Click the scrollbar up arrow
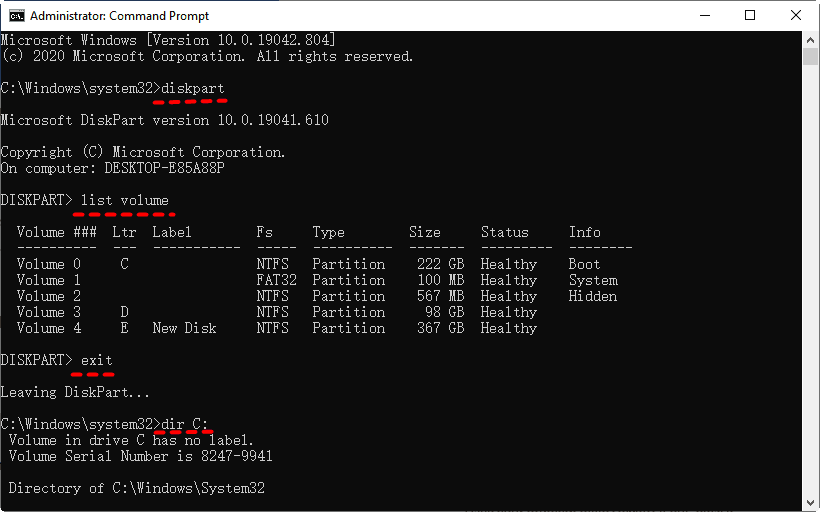820x512 pixels. [811, 40]
